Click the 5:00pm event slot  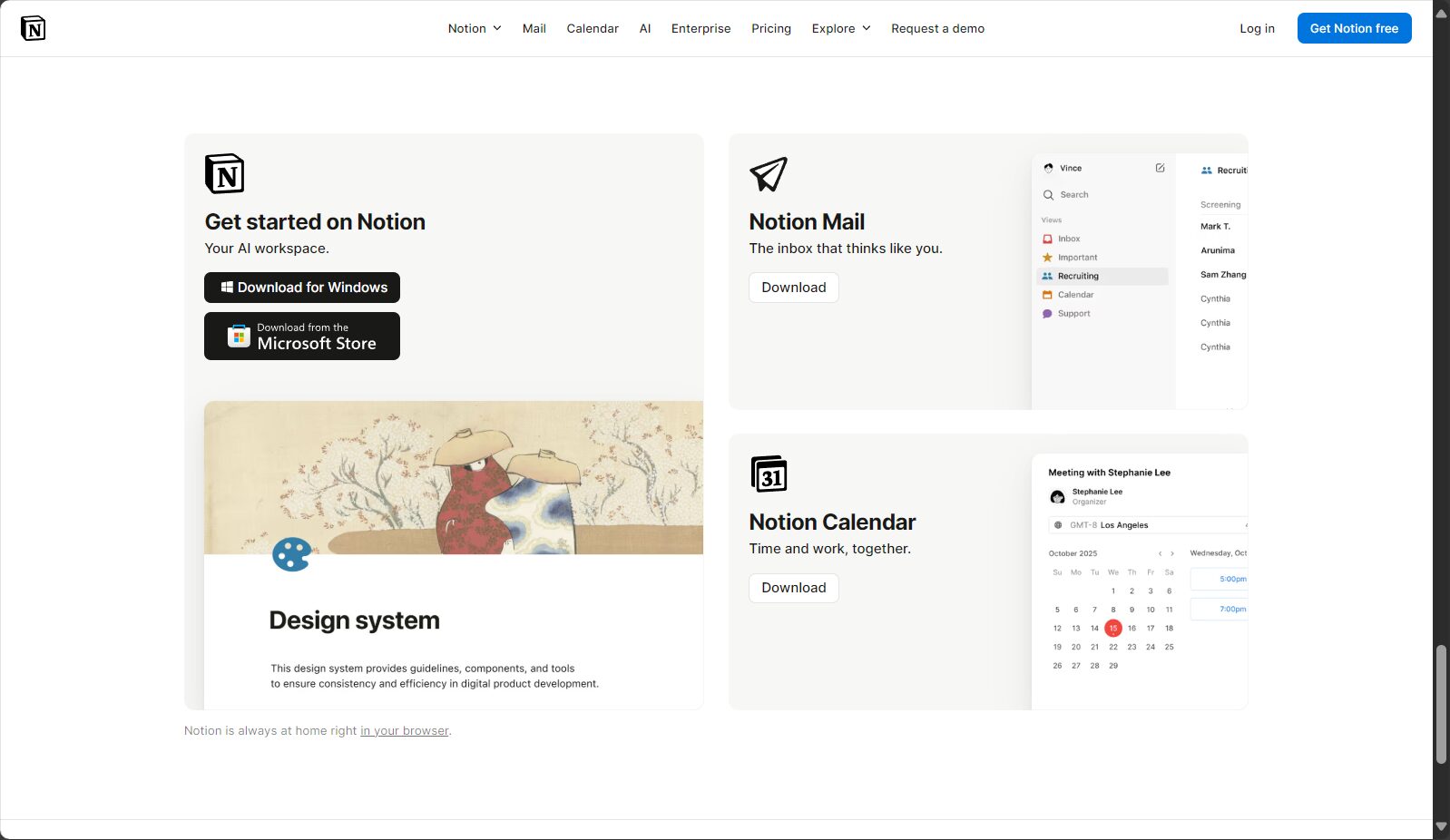point(1219,579)
